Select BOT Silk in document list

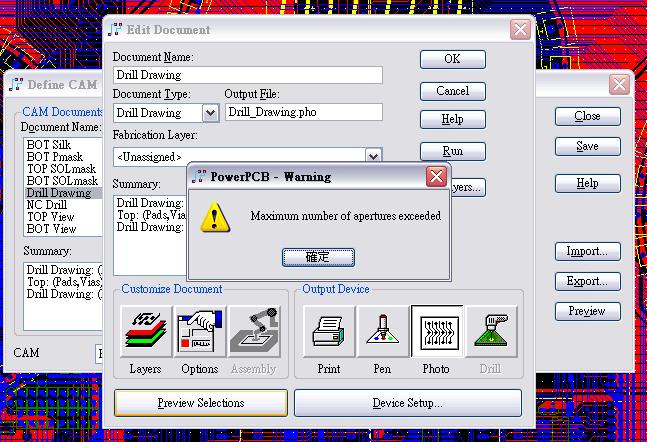(49, 145)
